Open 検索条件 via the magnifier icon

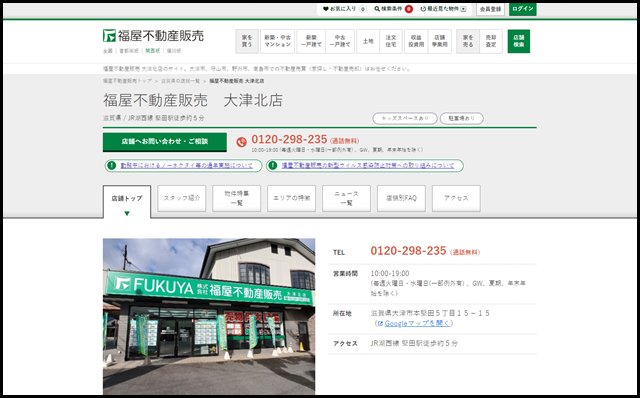pos(377,9)
